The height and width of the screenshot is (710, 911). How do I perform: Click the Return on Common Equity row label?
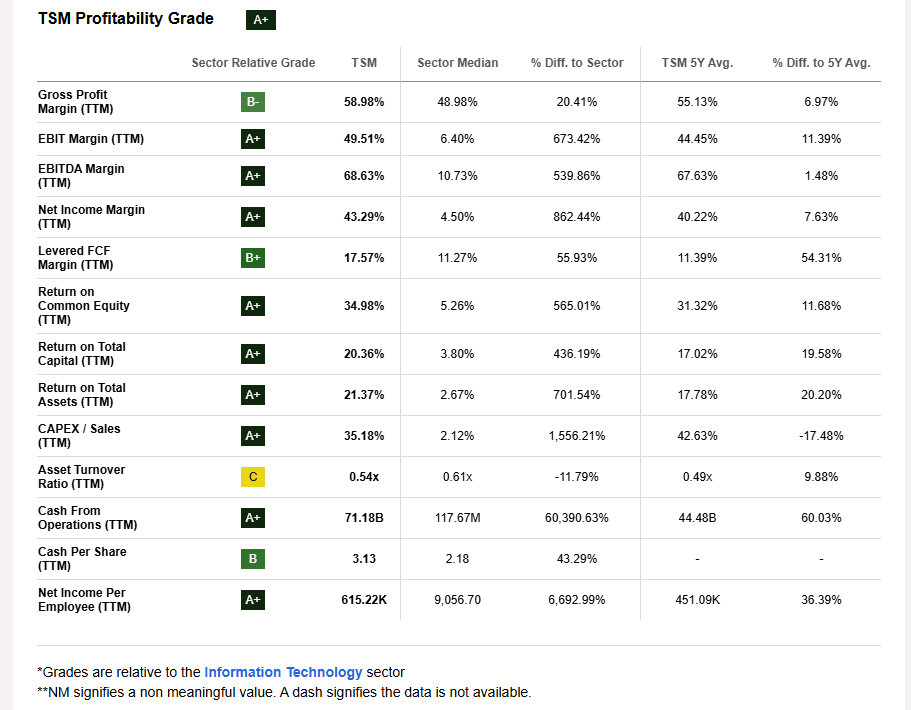click(84, 306)
